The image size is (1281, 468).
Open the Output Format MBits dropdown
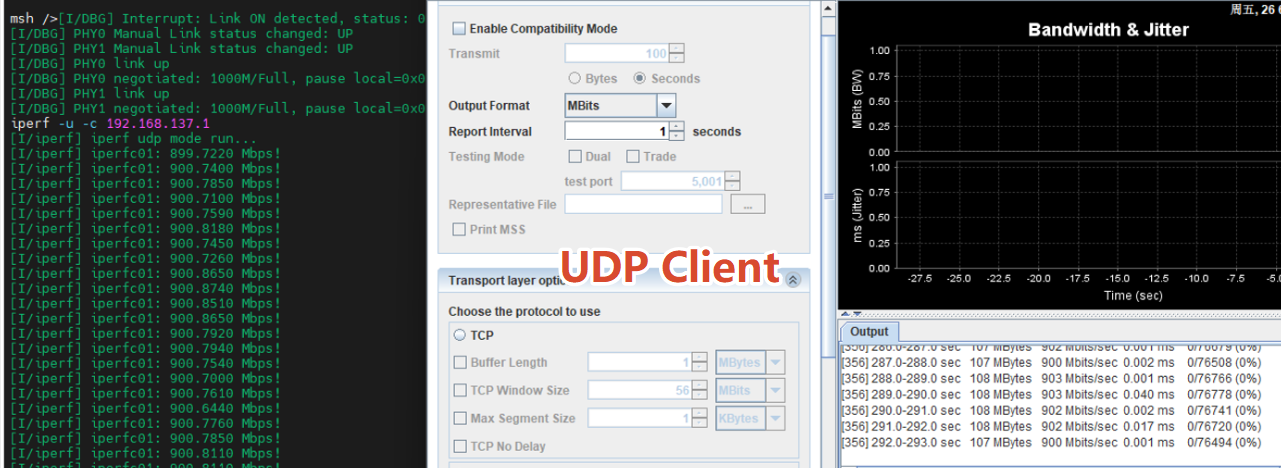(666, 105)
